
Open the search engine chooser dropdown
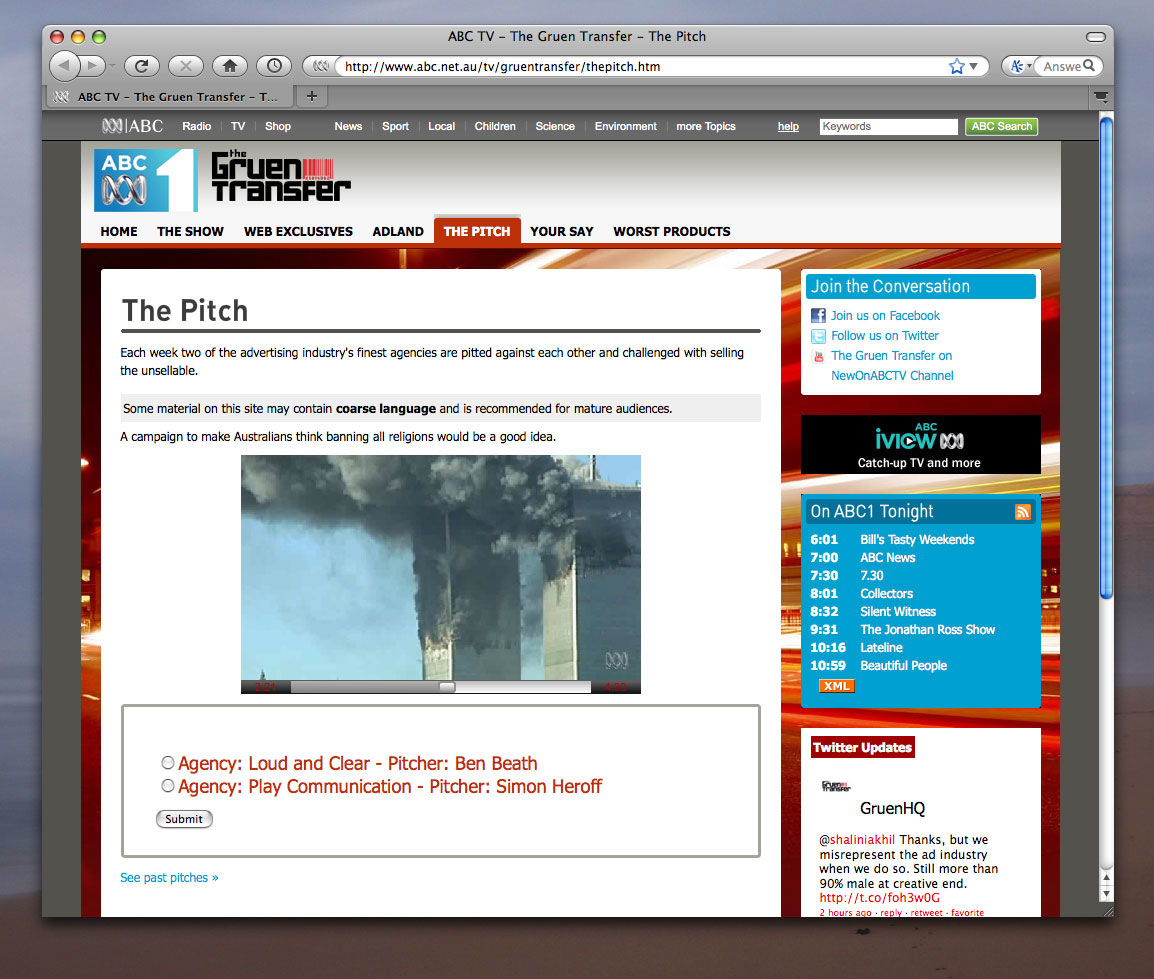coord(1020,66)
